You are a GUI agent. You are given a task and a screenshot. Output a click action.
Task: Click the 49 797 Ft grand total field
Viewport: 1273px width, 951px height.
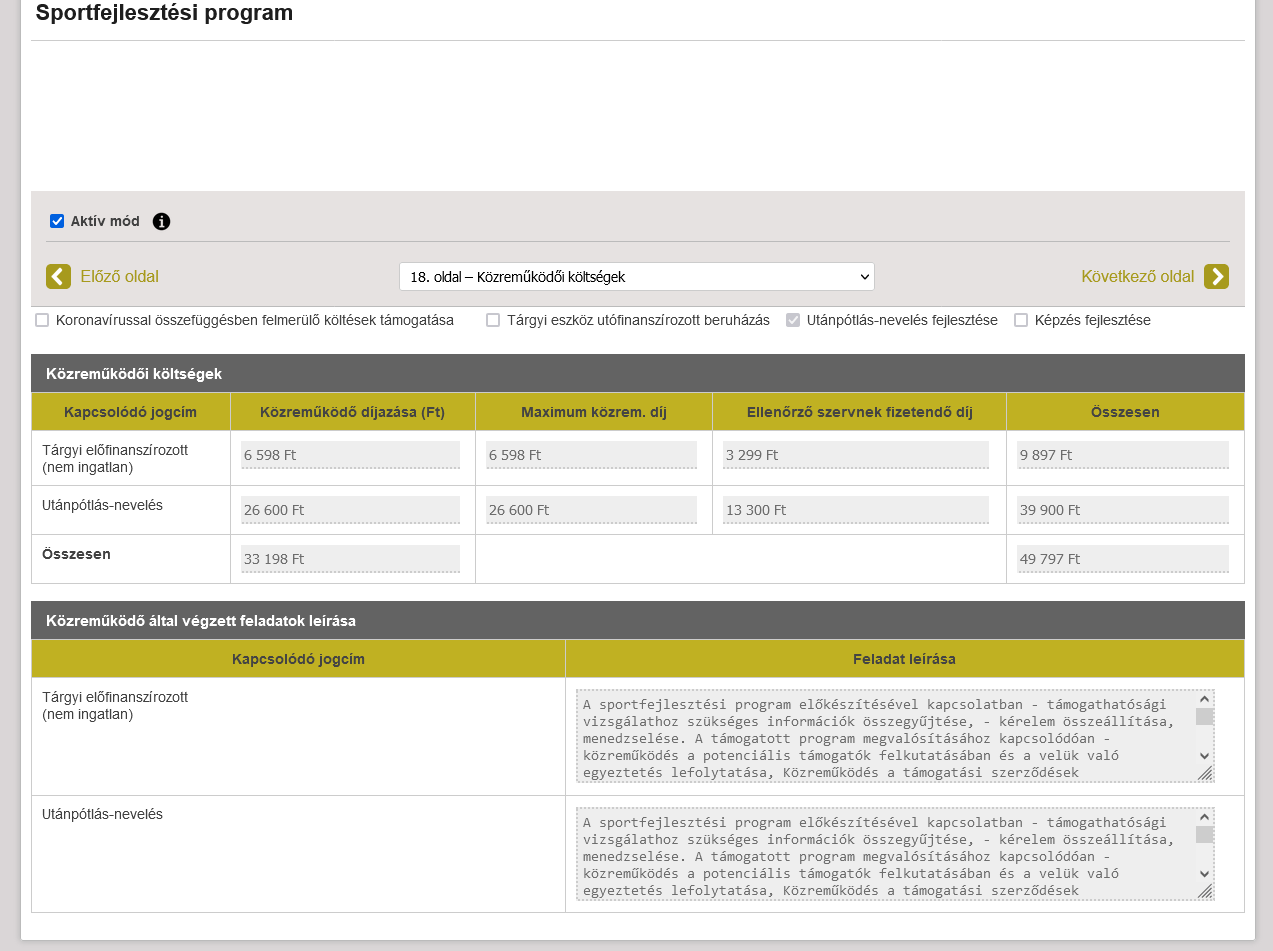pos(1123,559)
